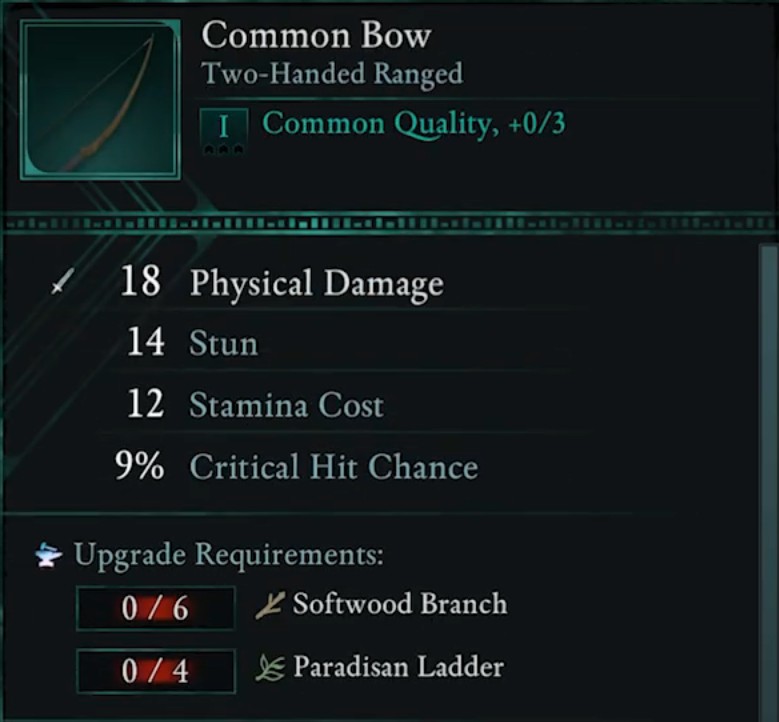This screenshot has height=722, width=779.
Task: Click the Paradisan Ladder material name
Action: [x=398, y=667]
